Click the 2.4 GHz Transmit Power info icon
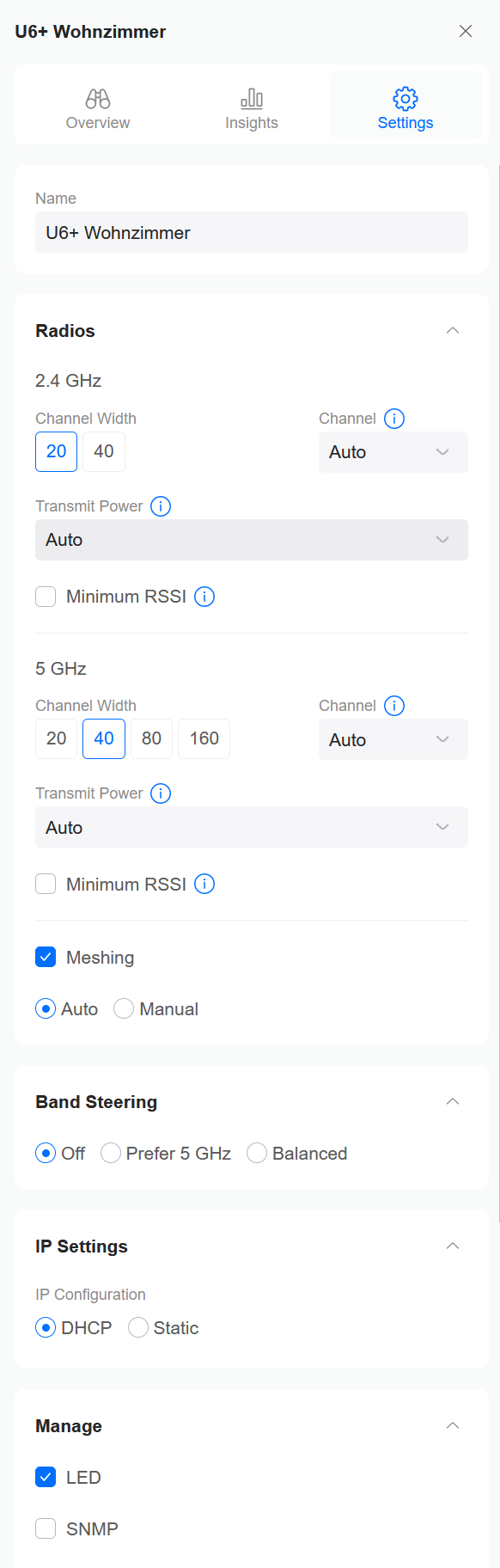500x1568 pixels. click(161, 506)
